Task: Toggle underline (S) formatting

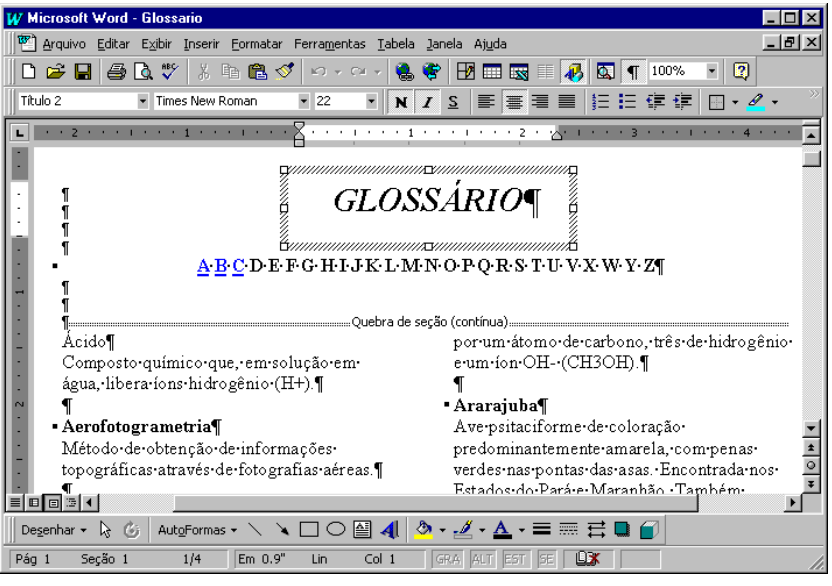Action: point(453,101)
